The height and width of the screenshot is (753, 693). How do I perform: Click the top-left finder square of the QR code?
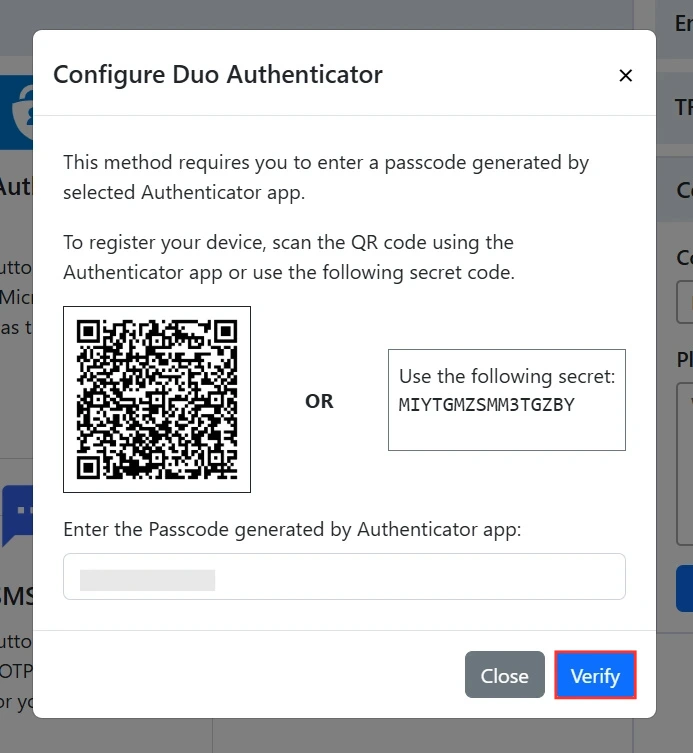coord(88,331)
